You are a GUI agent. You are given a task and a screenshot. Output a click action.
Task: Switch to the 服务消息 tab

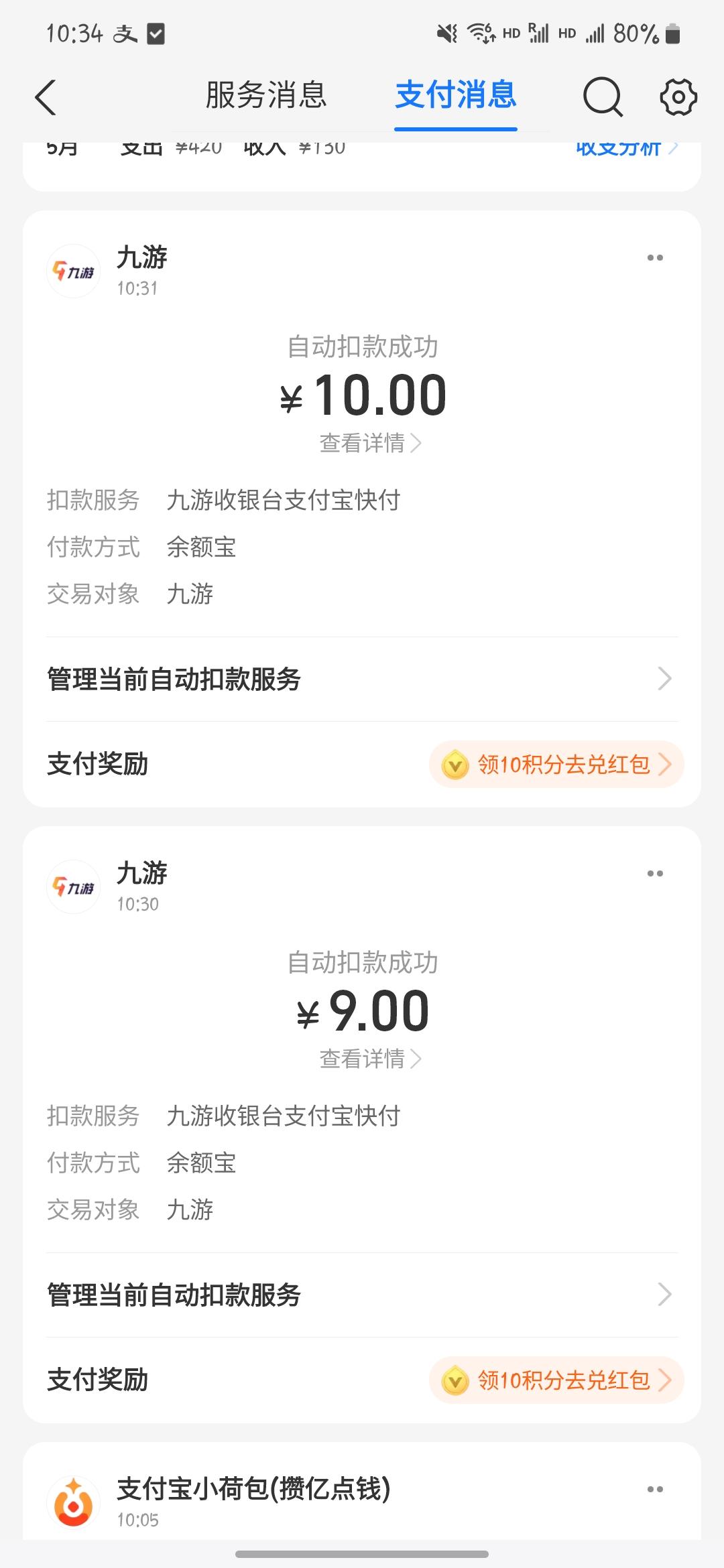tap(266, 95)
